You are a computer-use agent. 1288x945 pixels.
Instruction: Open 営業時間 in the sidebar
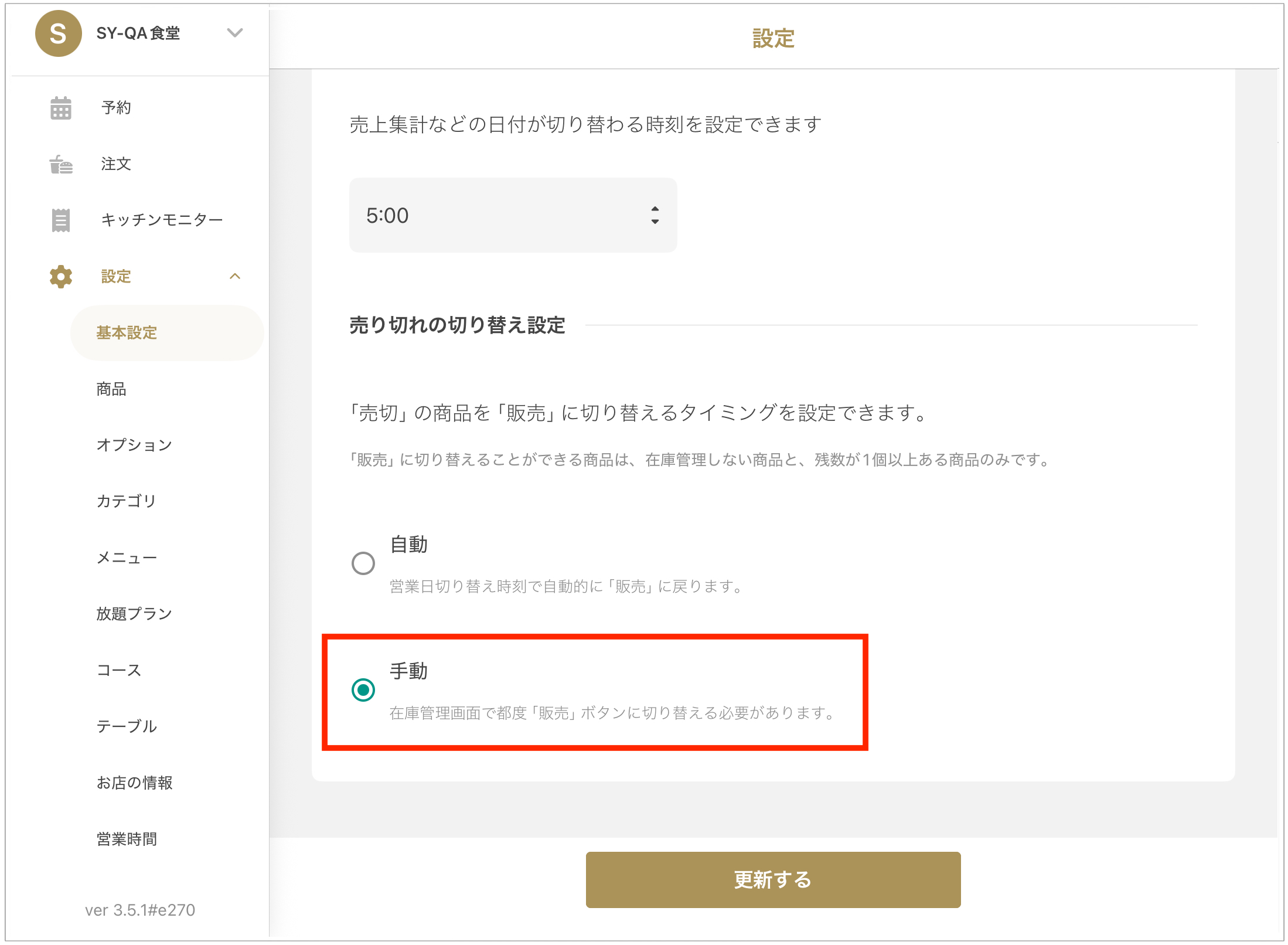127,839
